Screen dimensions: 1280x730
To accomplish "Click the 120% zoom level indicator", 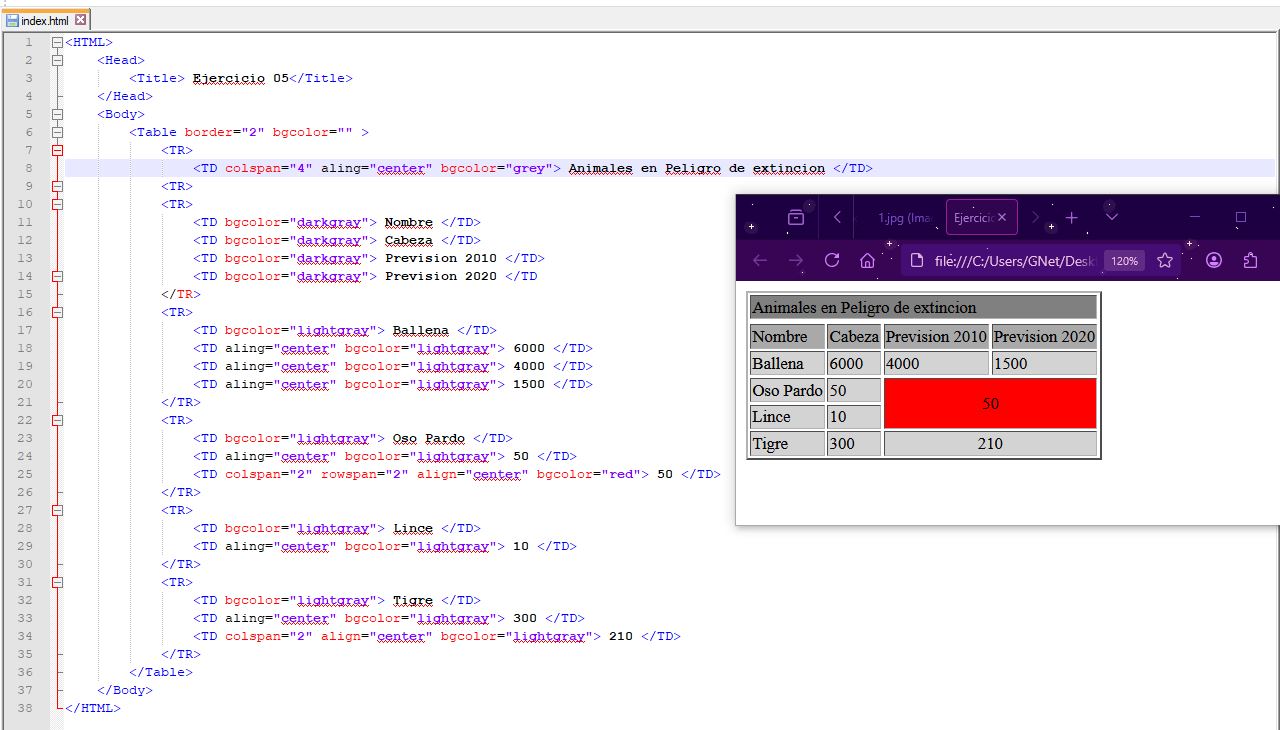I will pos(1124,261).
